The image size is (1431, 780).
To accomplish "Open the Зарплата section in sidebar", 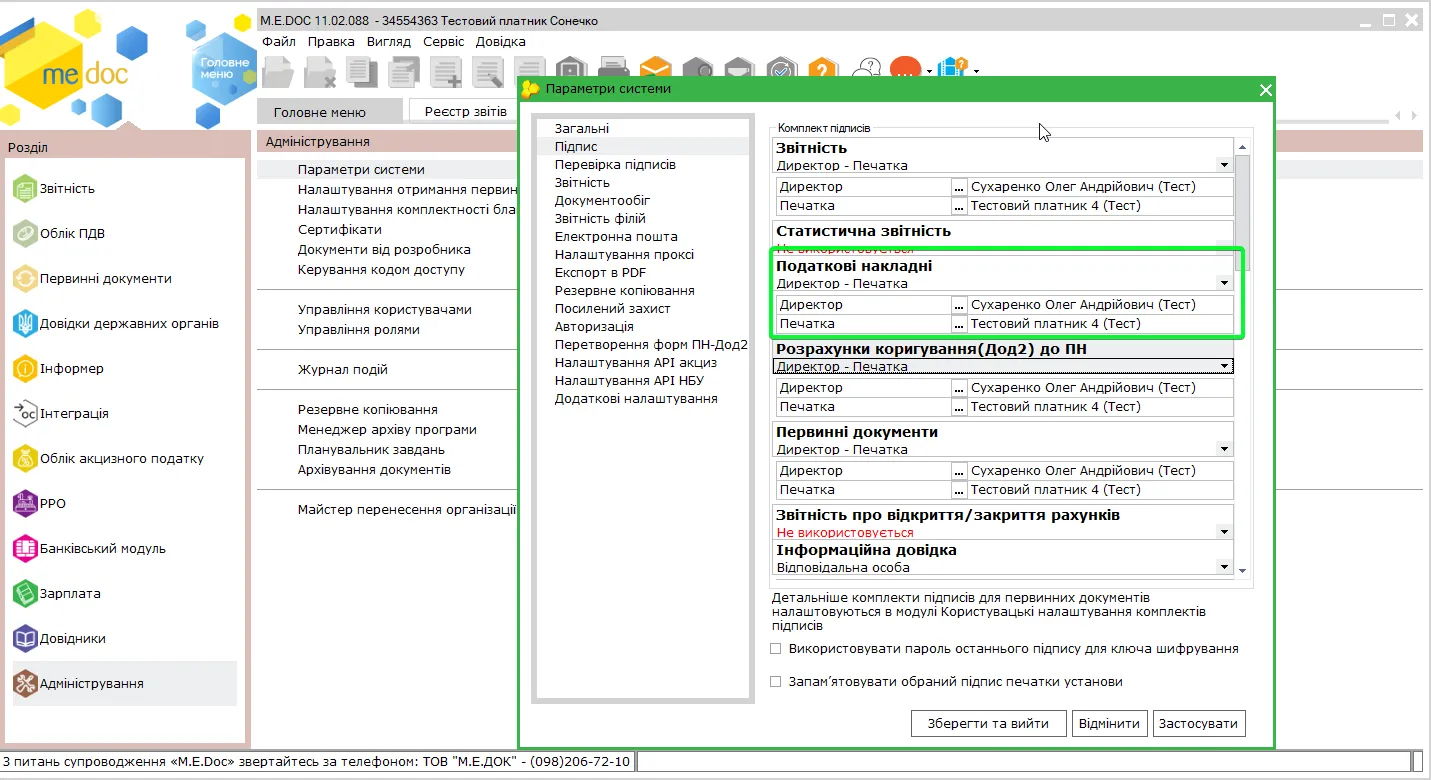I will 57,593.
